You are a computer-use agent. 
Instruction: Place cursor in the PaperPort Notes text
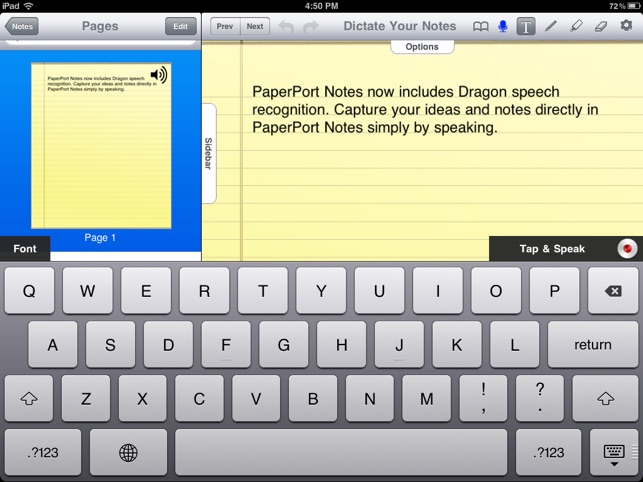pyautogui.click(x=425, y=110)
